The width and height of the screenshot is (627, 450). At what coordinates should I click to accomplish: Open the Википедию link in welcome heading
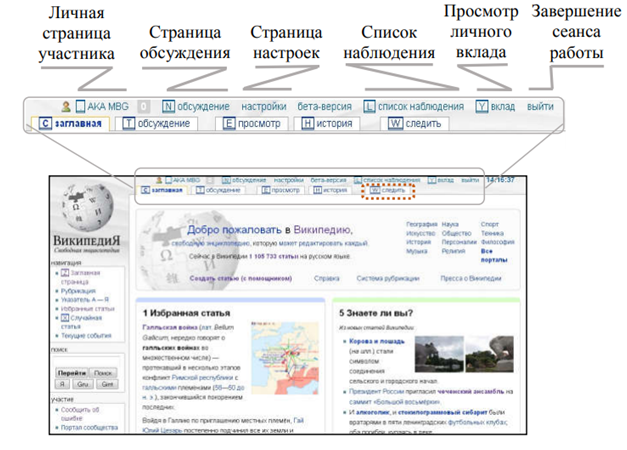pyautogui.click(x=322, y=230)
